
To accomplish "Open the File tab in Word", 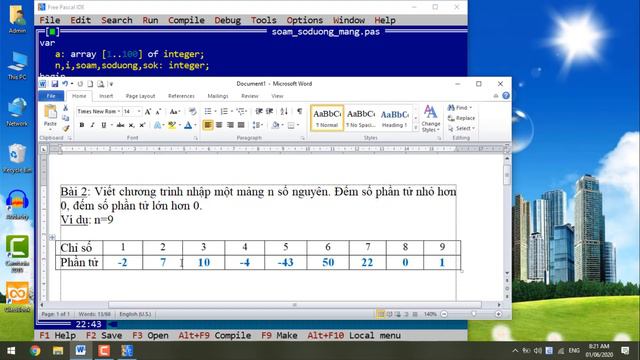I will 51,96.
